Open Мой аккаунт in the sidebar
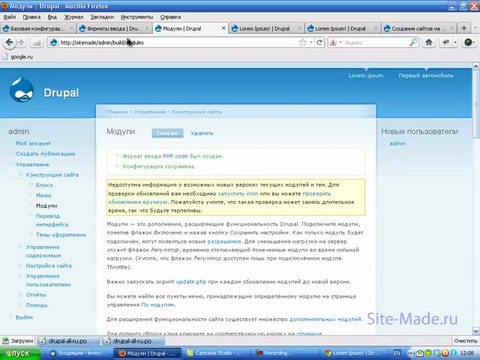Screen dimensions: 480x360 click(33, 143)
